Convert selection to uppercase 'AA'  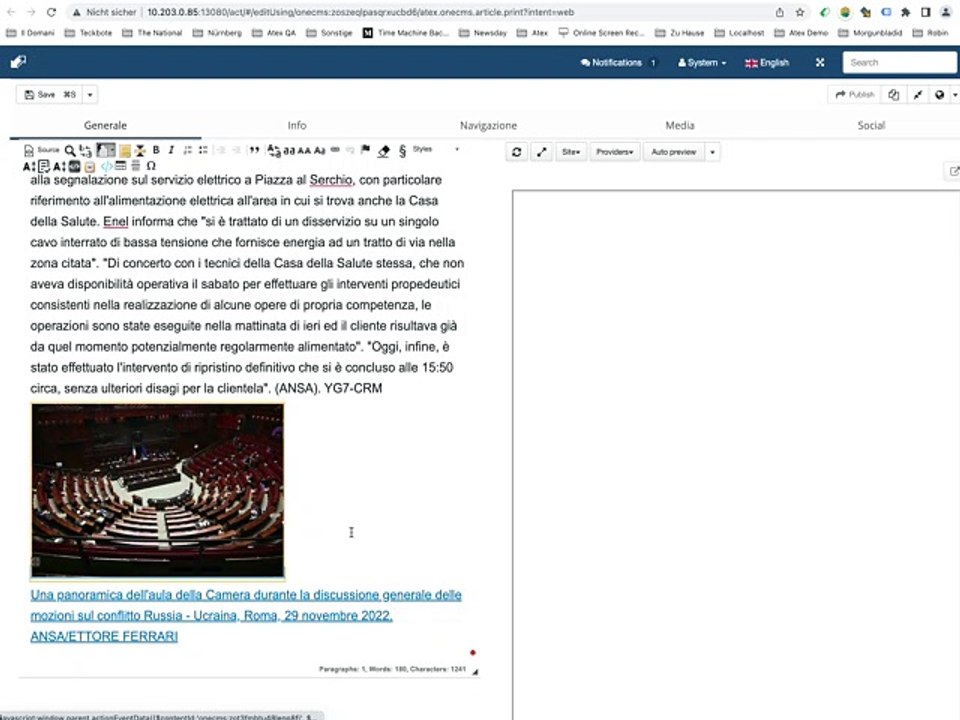(x=304, y=150)
